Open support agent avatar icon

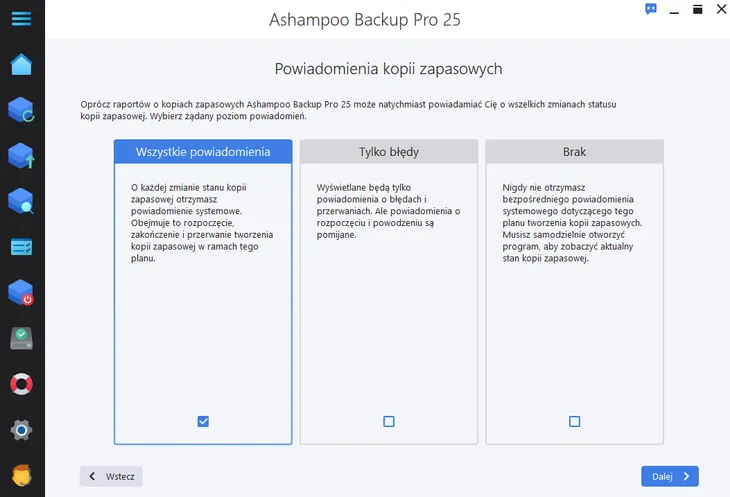21,476
